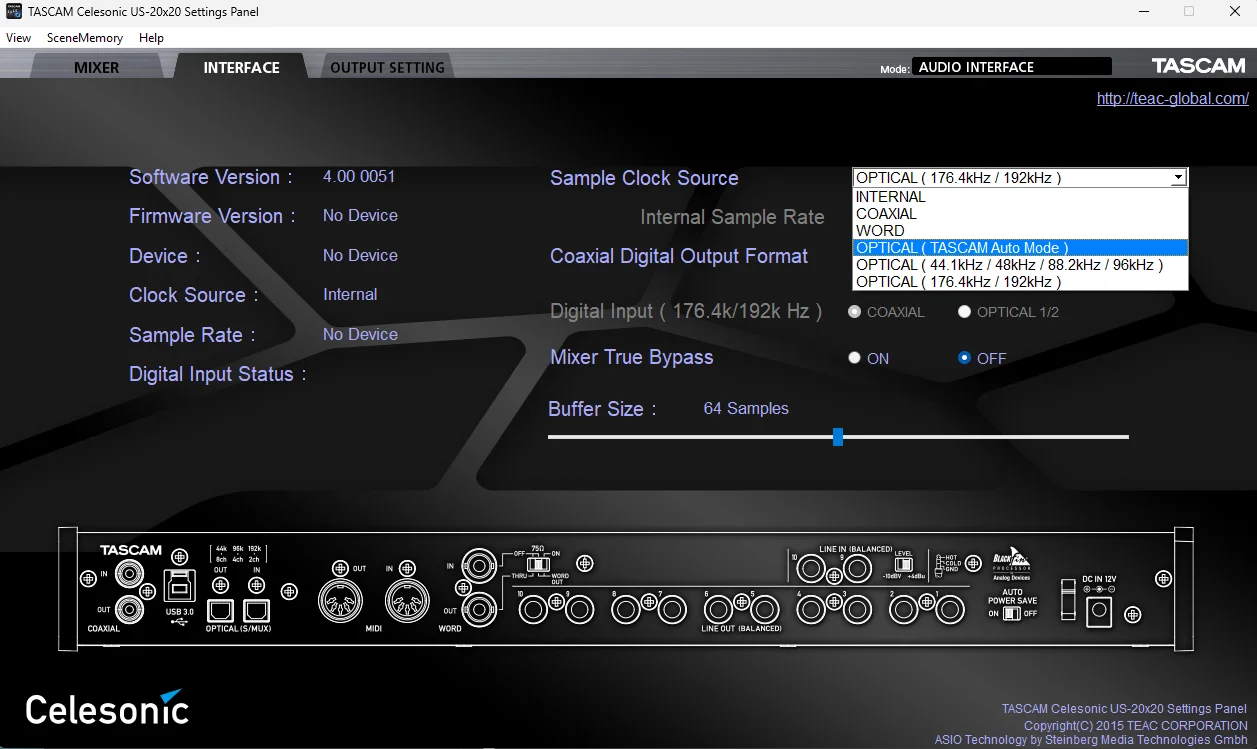Switch to the INTERFACE tab
Screen dimensions: 1257x749
(242, 68)
